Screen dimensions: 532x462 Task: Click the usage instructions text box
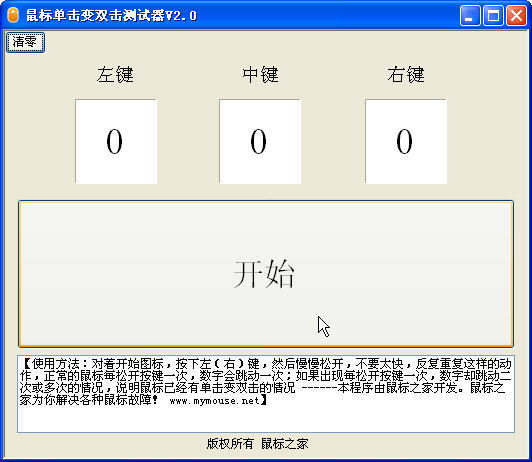266,394
